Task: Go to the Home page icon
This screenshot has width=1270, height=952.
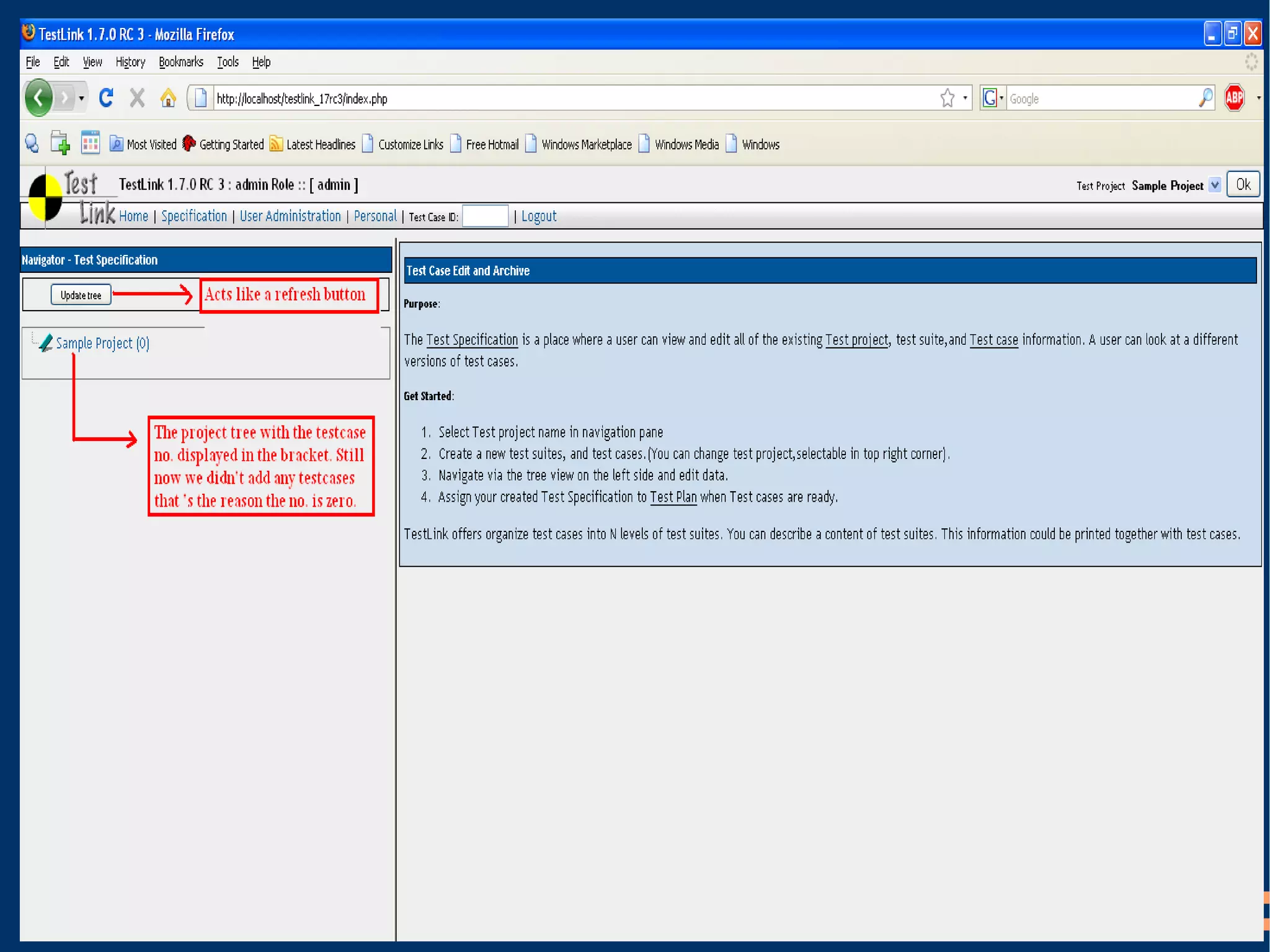Action: (x=167, y=98)
